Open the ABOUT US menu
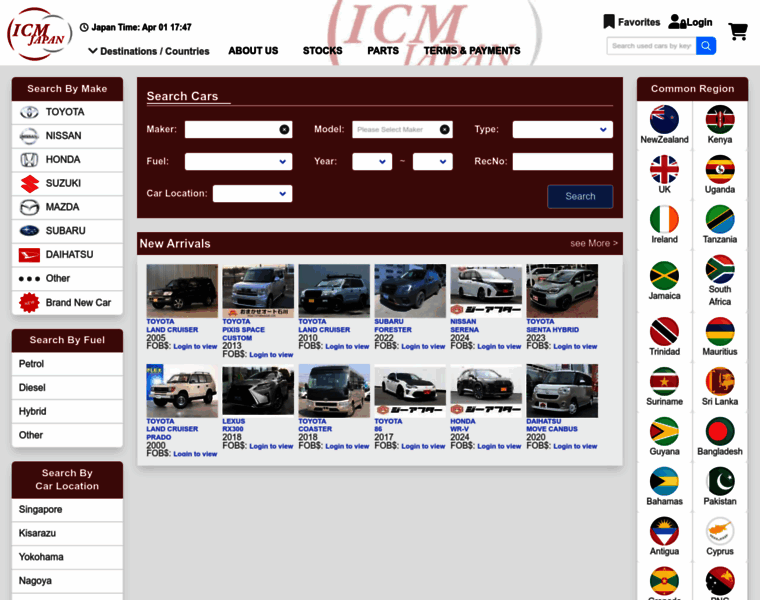The width and height of the screenshot is (760, 600). tap(253, 50)
